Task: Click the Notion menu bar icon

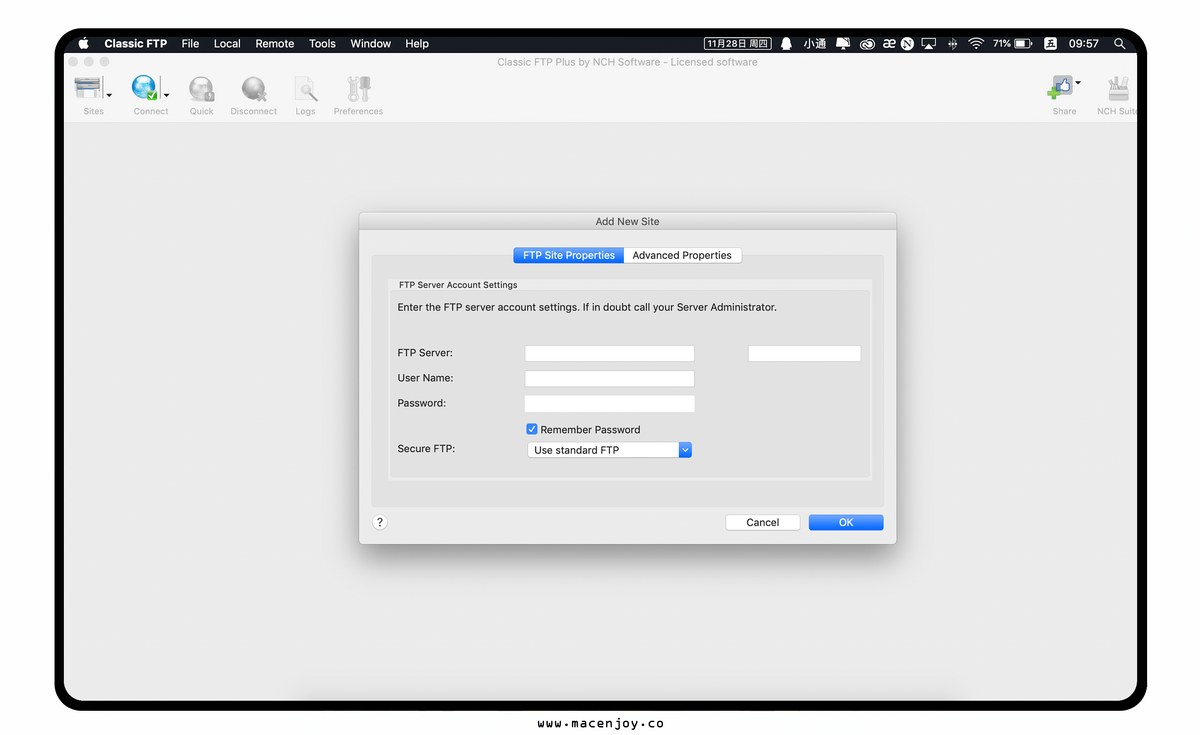Action: click(907, 44)
